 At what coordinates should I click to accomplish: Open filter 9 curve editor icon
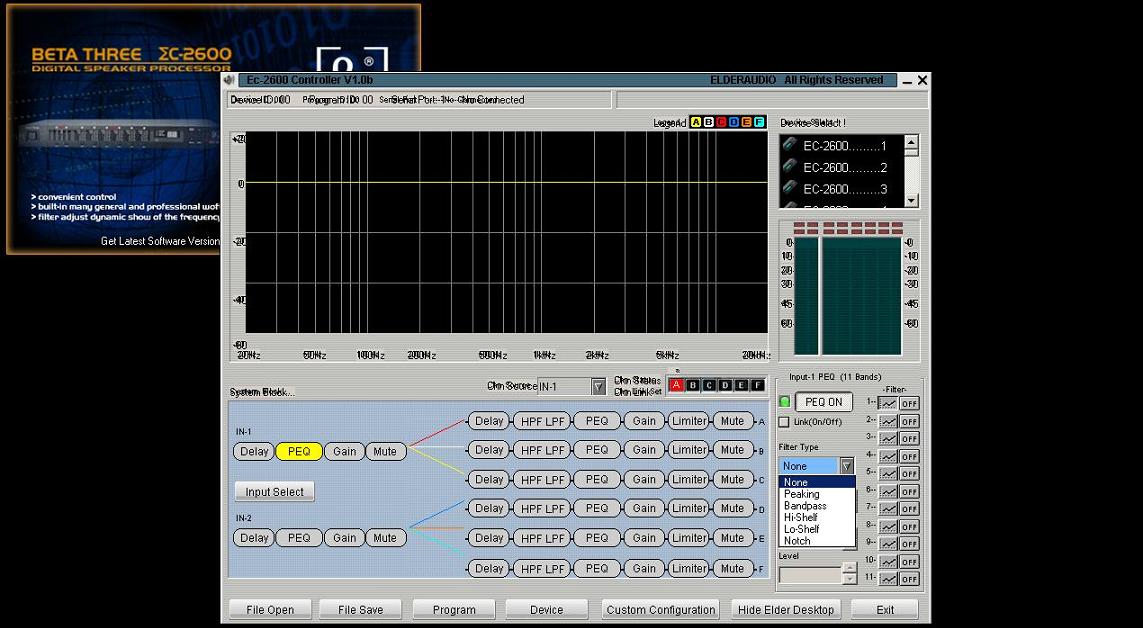point(888,544)
